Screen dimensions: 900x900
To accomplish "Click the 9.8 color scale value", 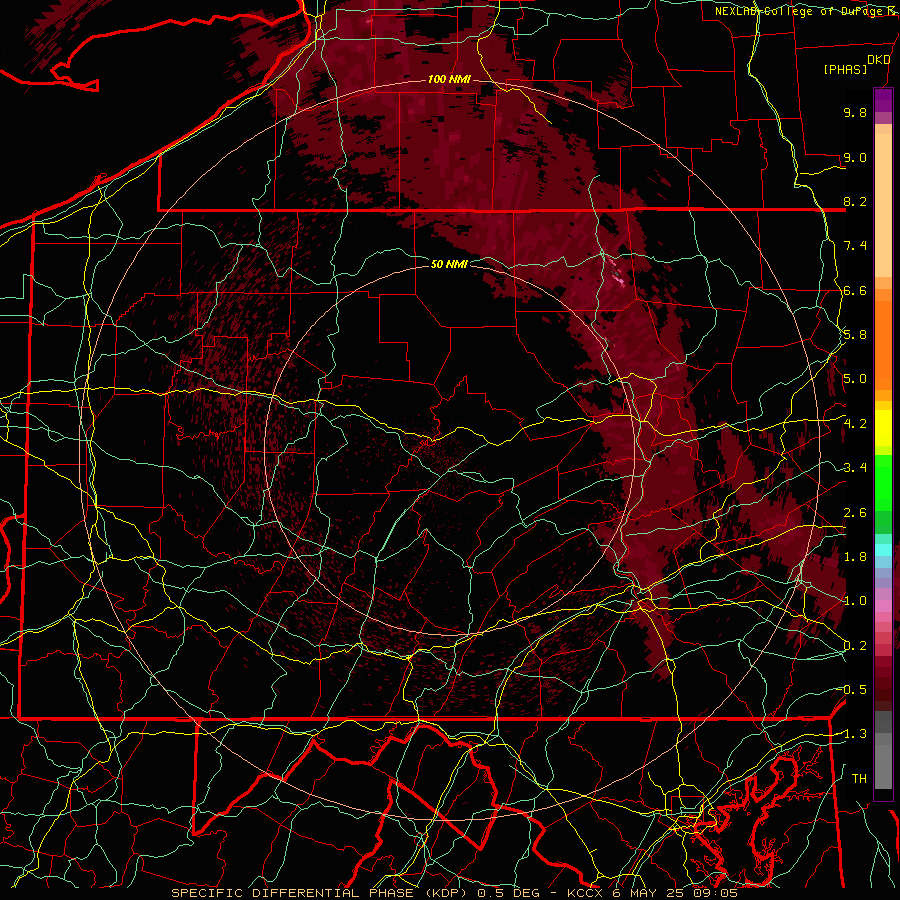I will point(855,112).
